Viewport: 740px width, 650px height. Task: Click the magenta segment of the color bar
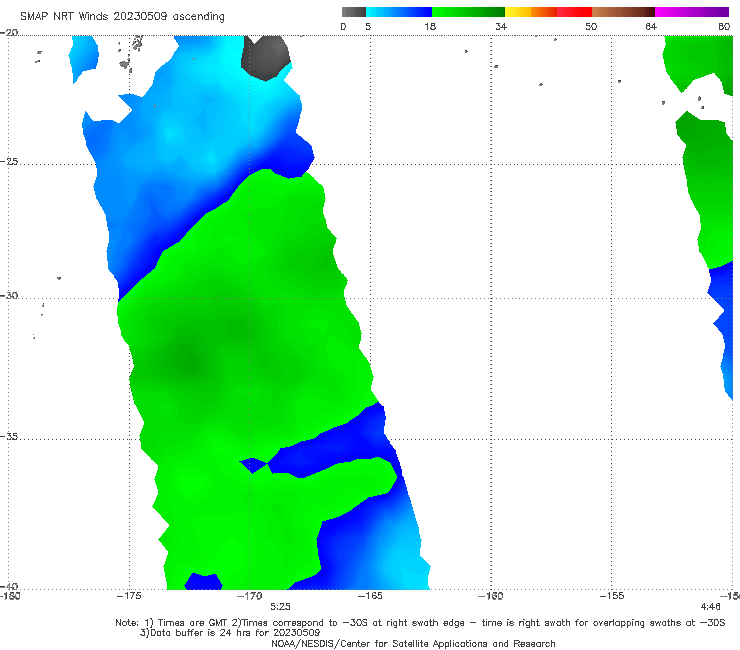(692, 12)
